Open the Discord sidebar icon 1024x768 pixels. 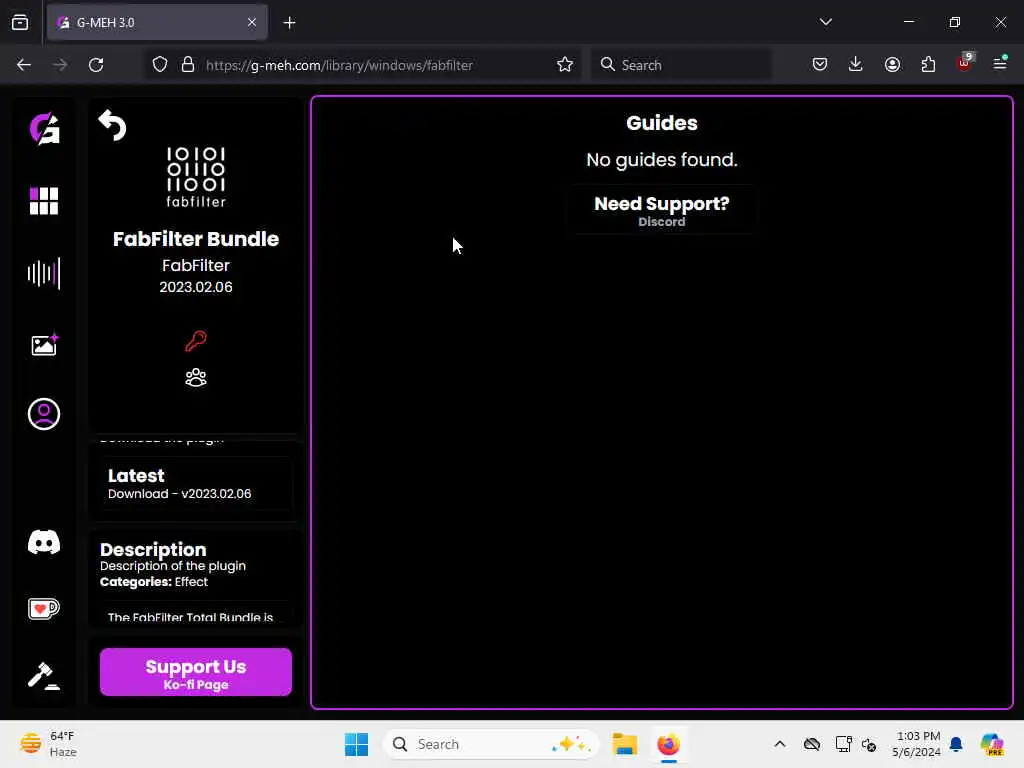click(44, 542)
